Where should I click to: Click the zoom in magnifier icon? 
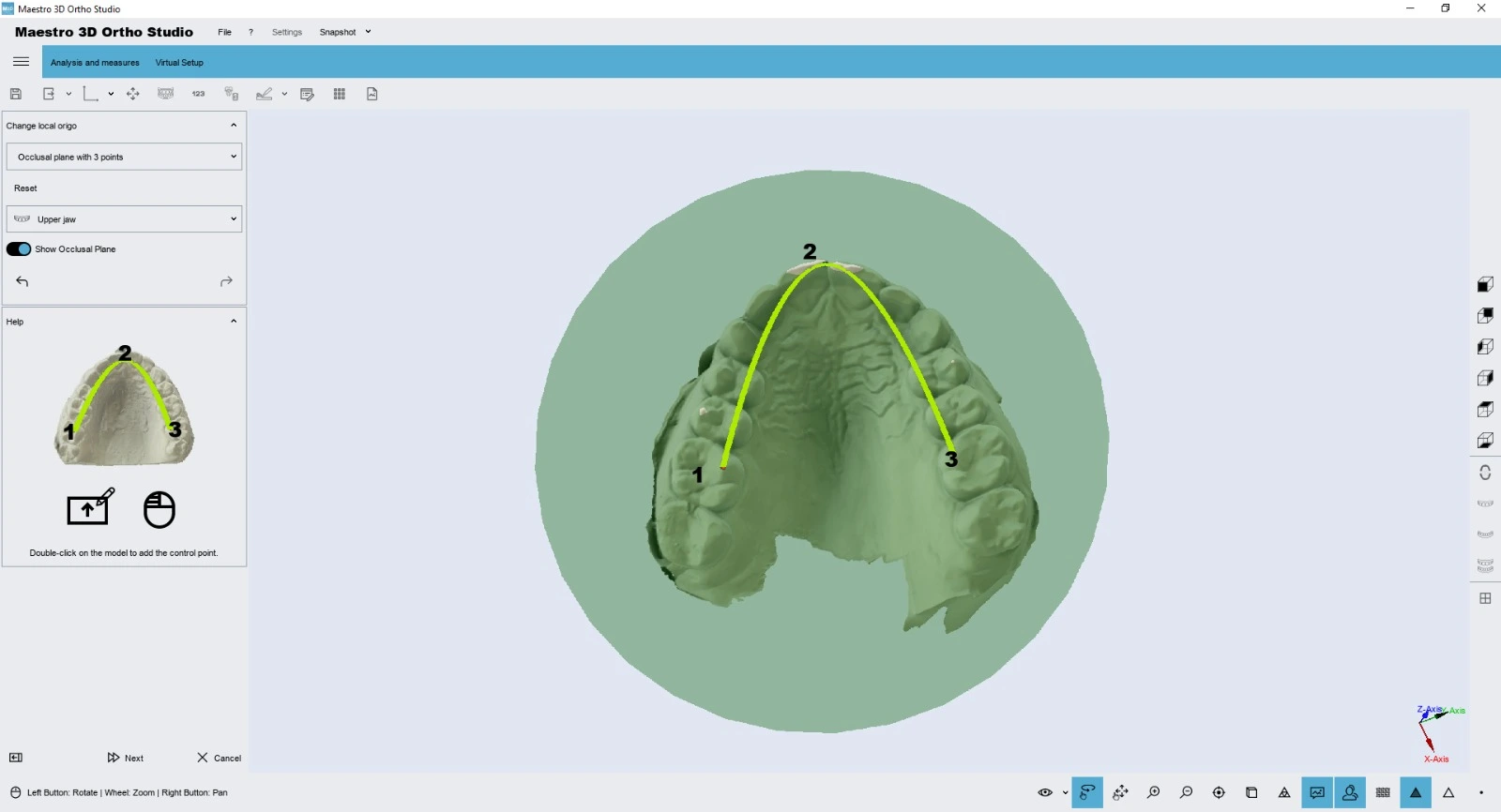click(1154, 792)
